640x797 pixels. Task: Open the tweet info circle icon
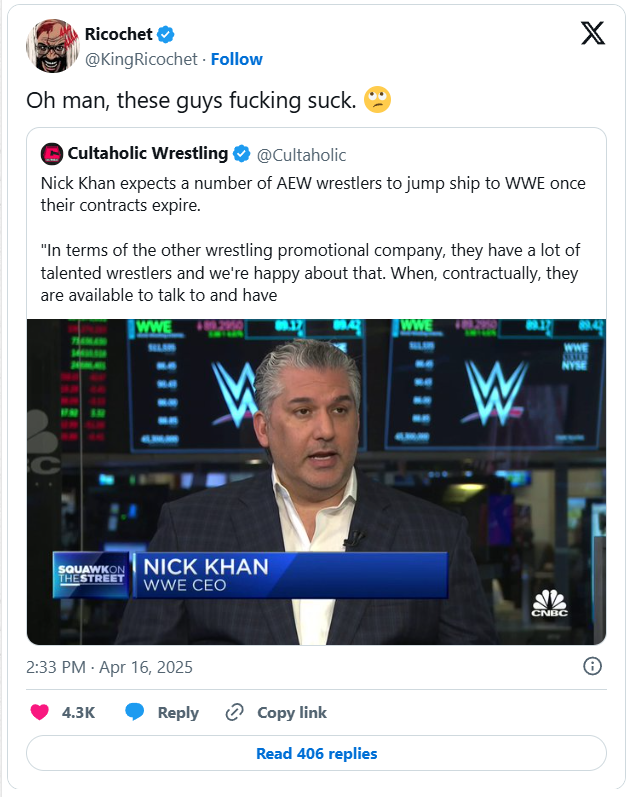click(x=592, y=666)
